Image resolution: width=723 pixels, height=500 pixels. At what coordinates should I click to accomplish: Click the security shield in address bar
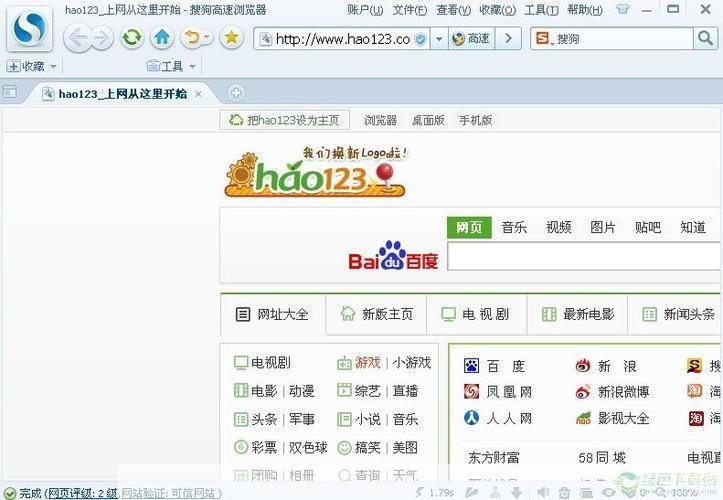420,39
